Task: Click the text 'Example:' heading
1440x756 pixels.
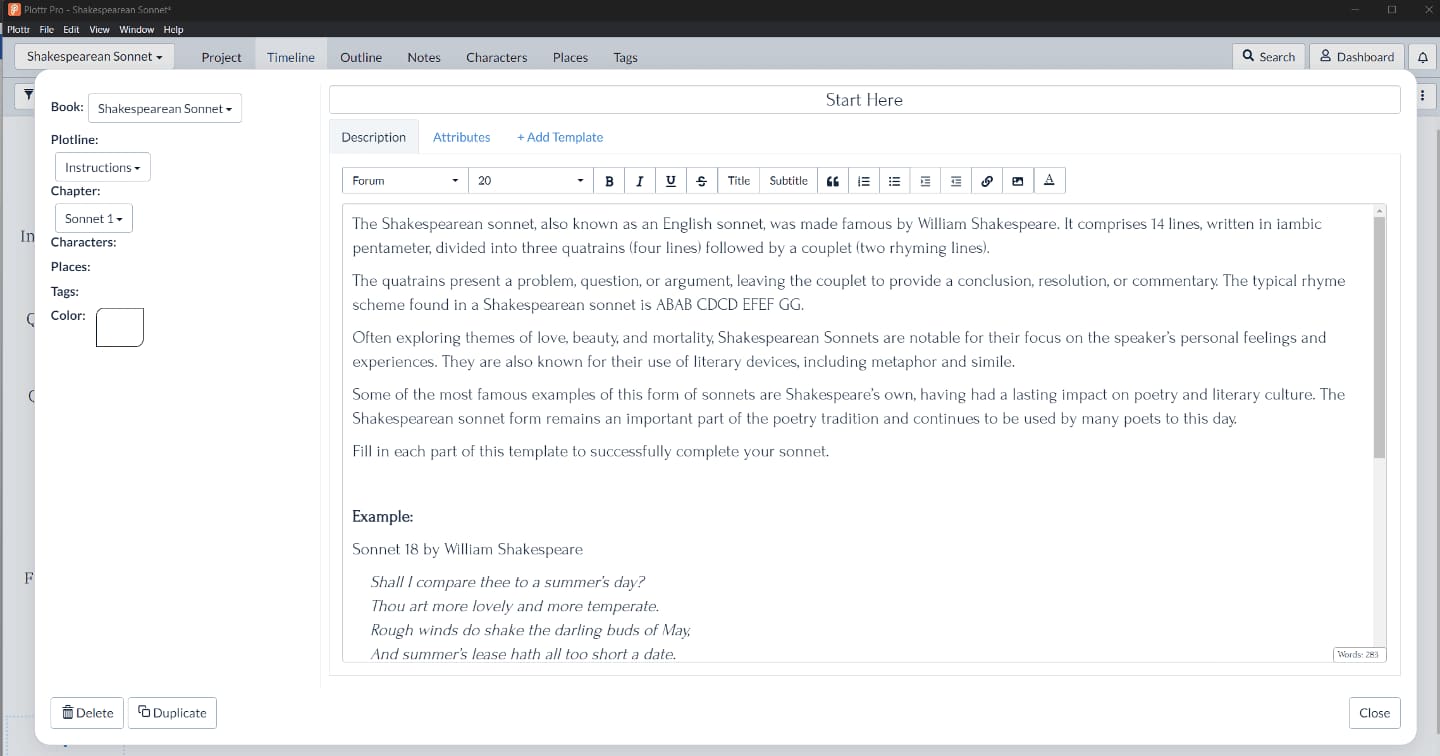Action: point(382,517)
